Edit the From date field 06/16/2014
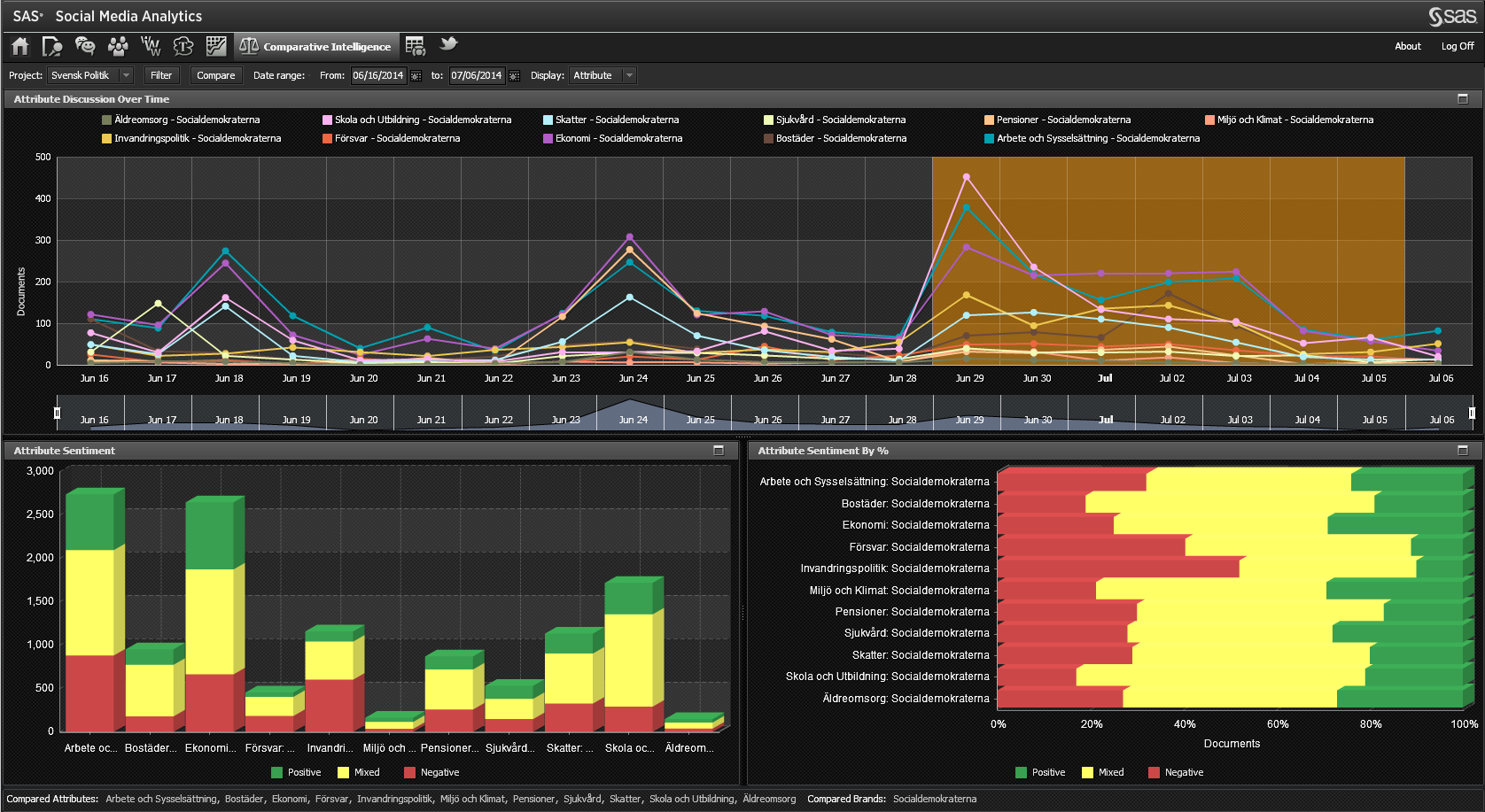This screenshot has width=1485, height=812. point(378,76)
